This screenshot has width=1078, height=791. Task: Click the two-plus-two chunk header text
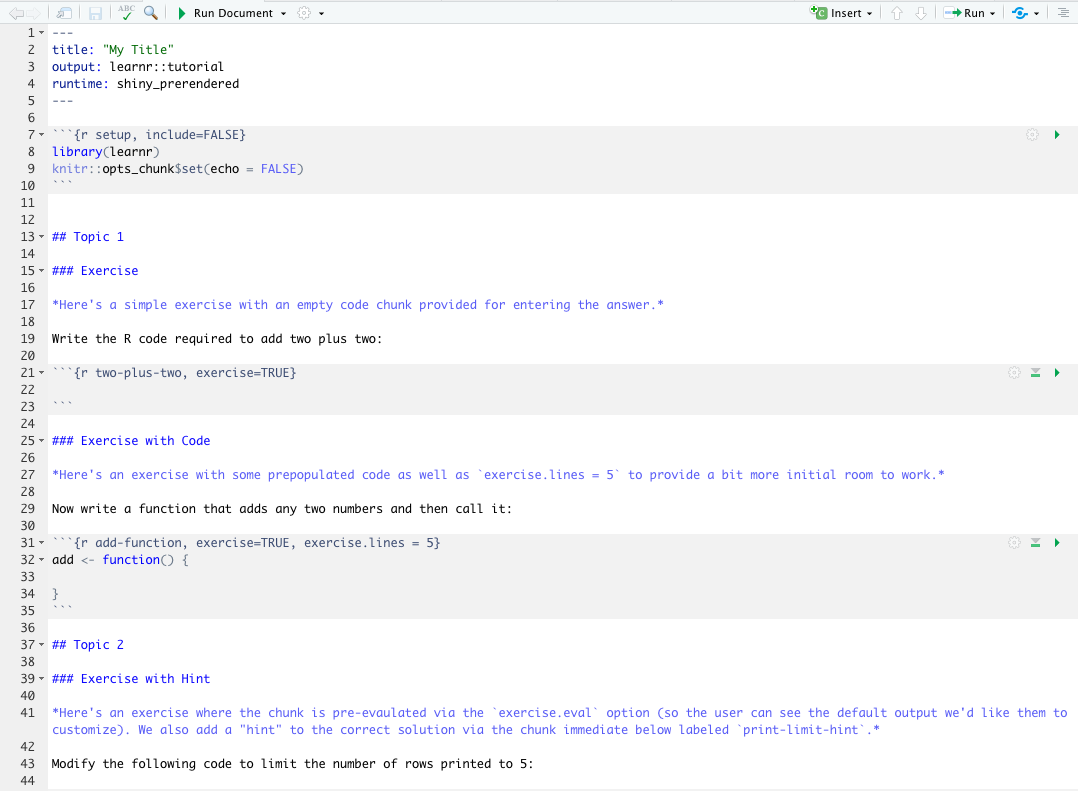pyautogui.click(x=174, y=372)
